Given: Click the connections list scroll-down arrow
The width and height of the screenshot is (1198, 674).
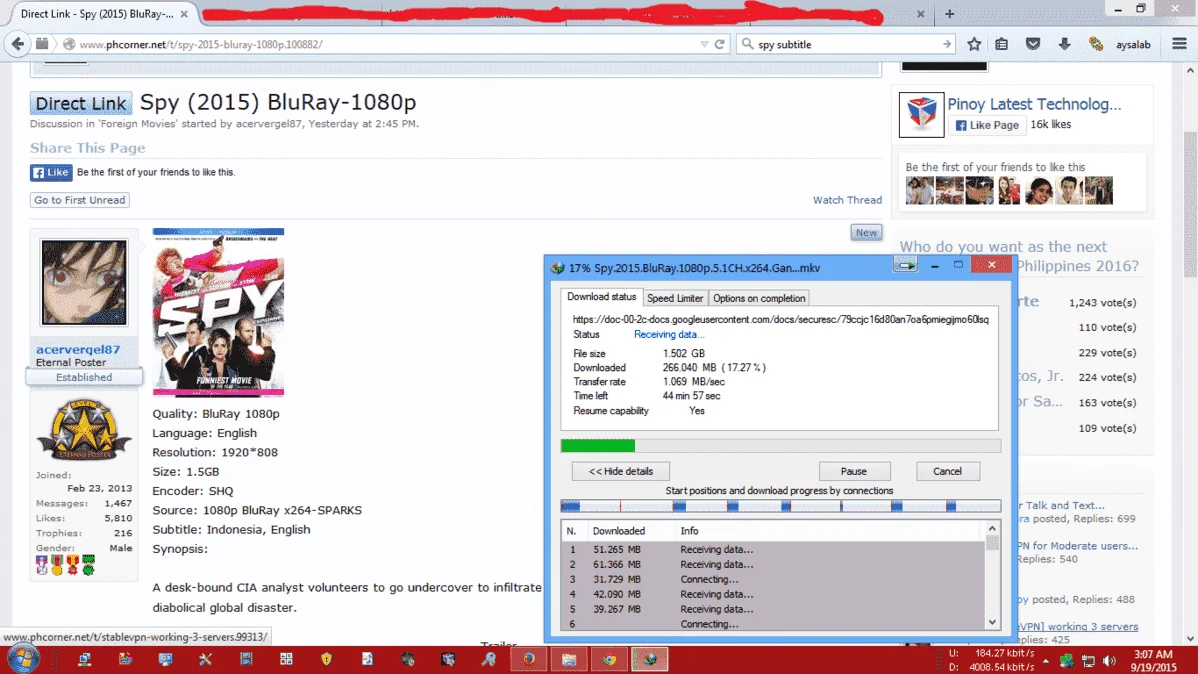Looking at the screenshot, I should [x=992, y=623].
